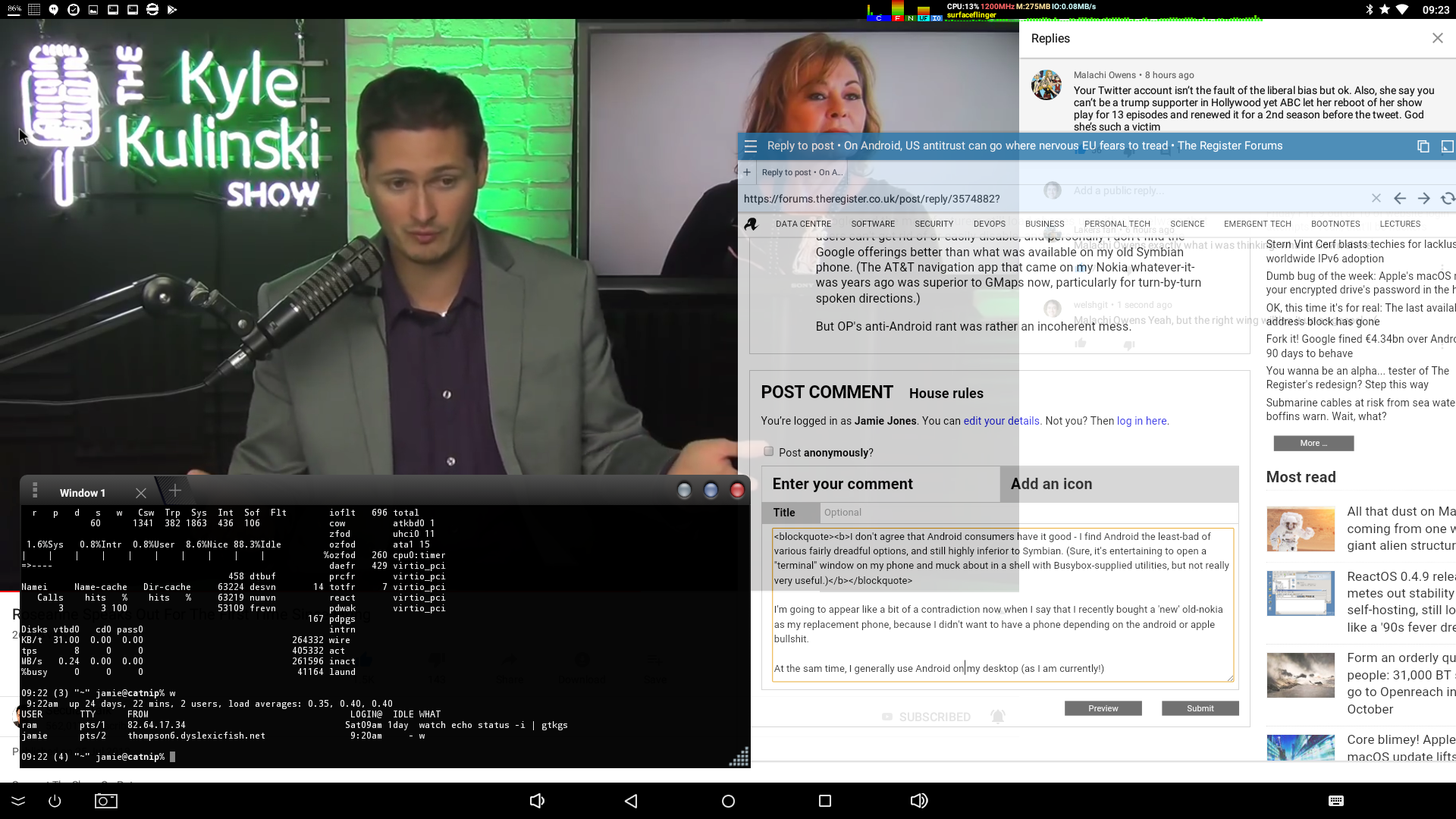Open the browser hamburger menu
1456x819 pixels.
751,146
